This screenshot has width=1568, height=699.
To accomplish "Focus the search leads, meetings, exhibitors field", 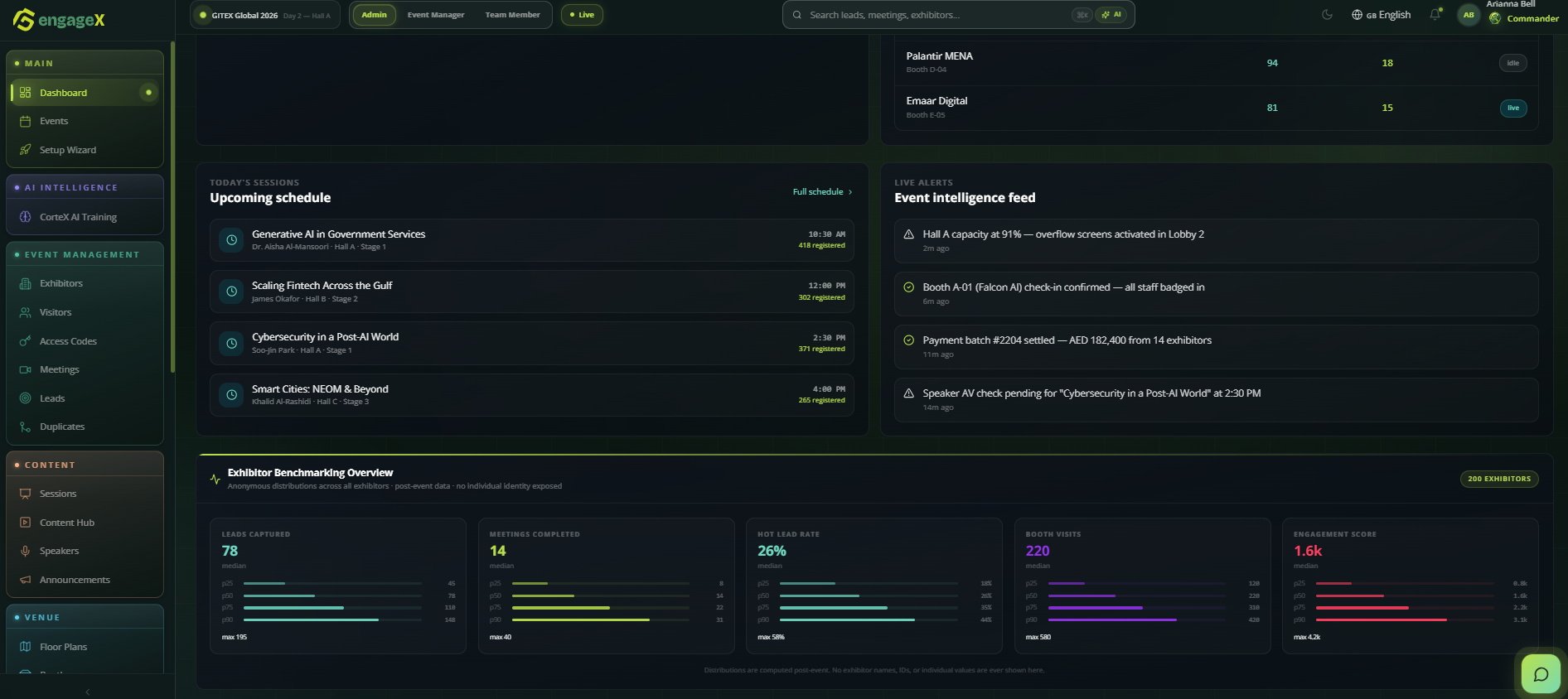I will 958,15.
